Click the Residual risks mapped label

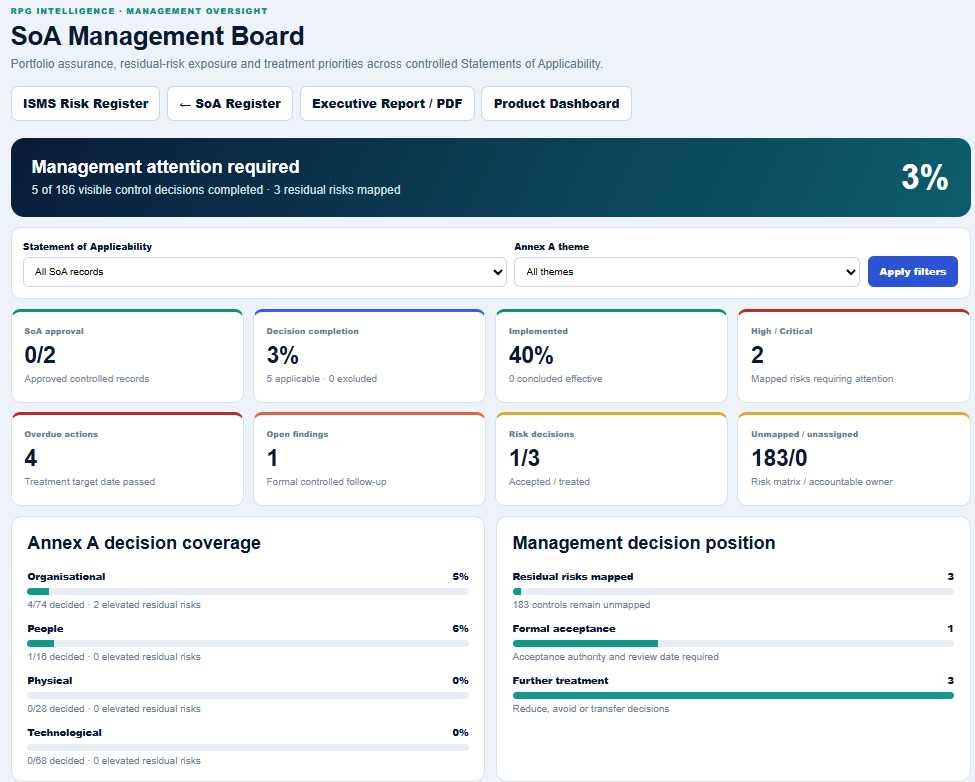tap(573, 577)
